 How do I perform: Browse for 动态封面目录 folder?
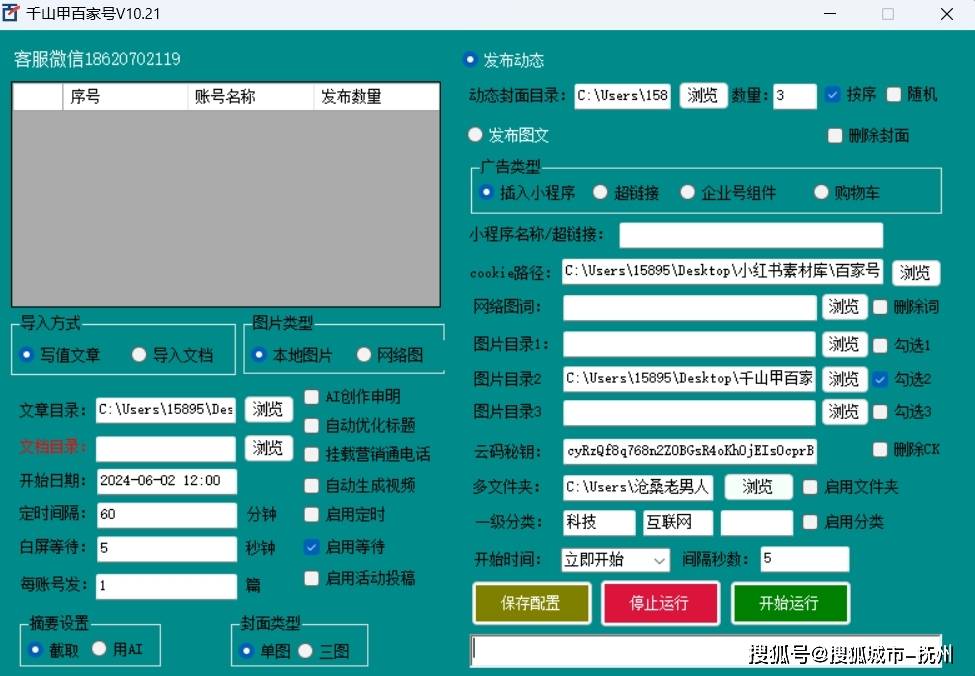point(703,96)
